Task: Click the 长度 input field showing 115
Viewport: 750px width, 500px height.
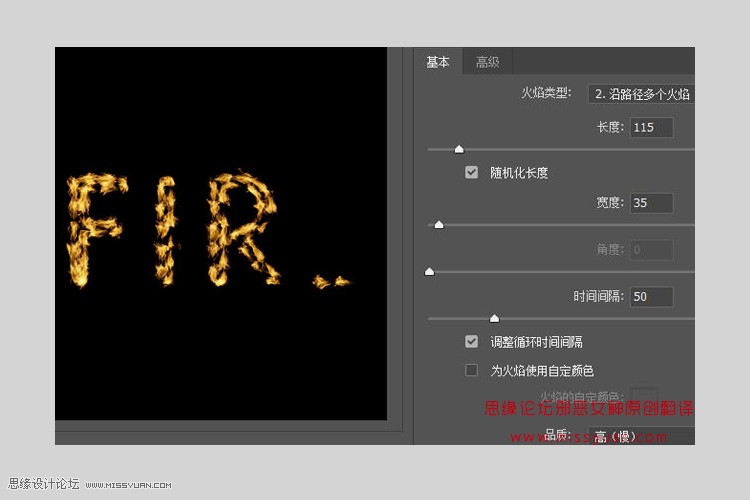Action: pyautogui.click(x=651, y=127)
